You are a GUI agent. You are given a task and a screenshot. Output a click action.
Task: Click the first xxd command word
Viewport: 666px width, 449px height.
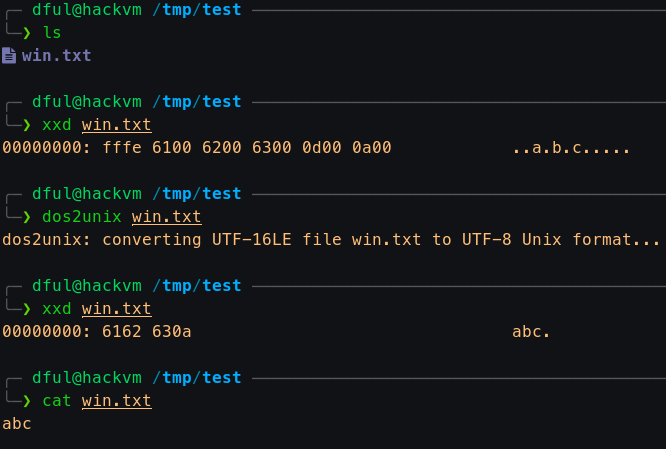click(x=56, y=125)
